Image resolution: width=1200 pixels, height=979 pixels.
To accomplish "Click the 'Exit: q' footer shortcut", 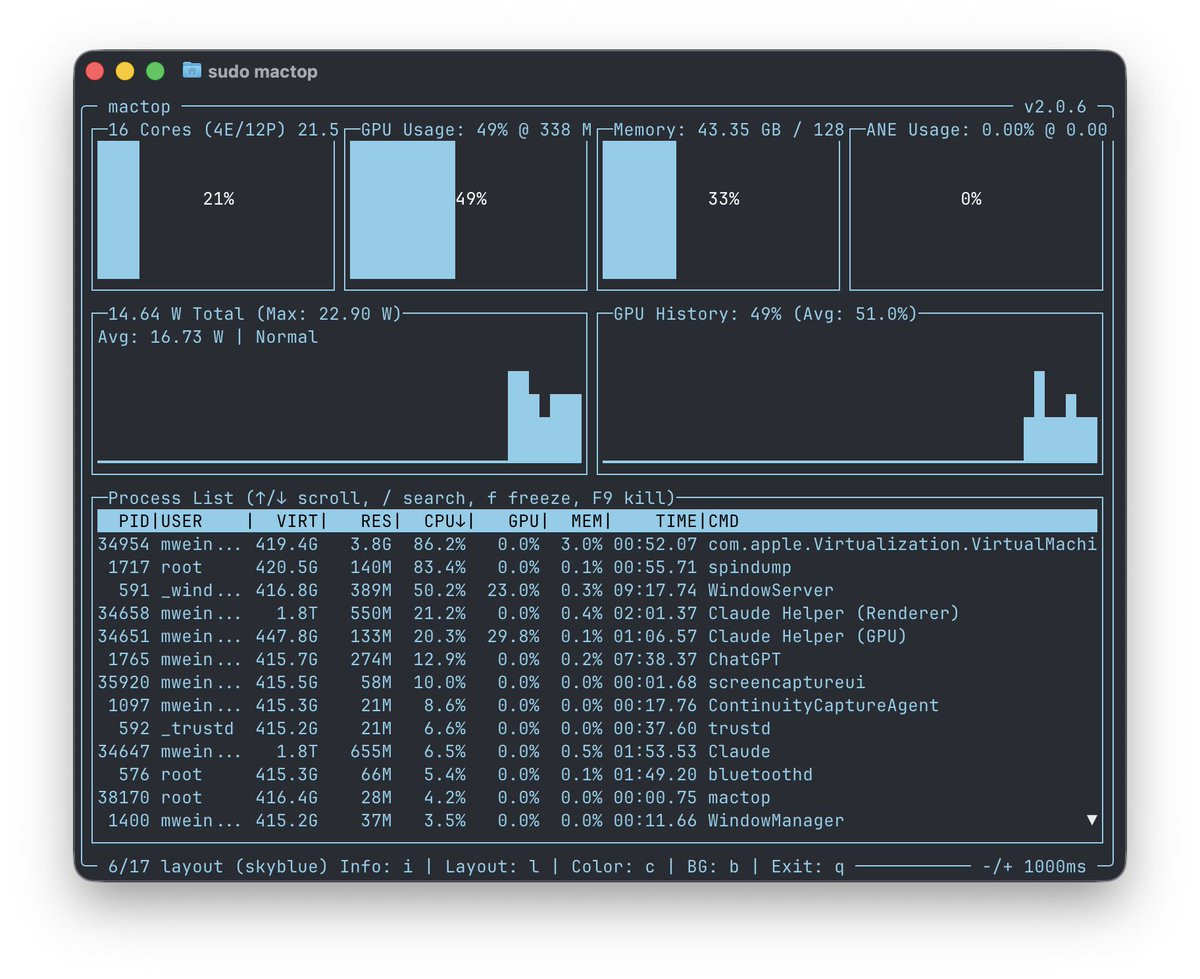I will [808, 866].
